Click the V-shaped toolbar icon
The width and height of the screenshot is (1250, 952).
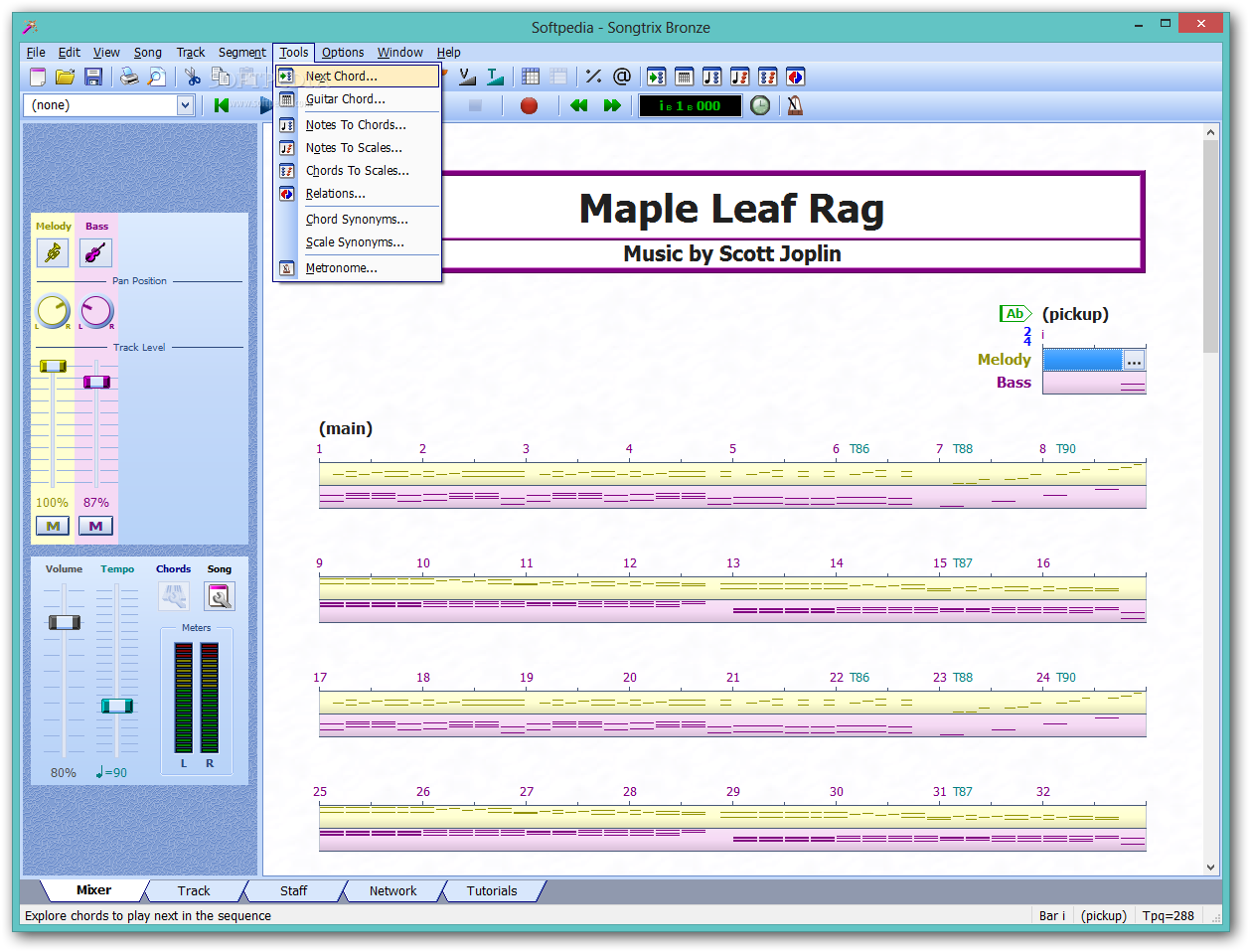[467, 77]
